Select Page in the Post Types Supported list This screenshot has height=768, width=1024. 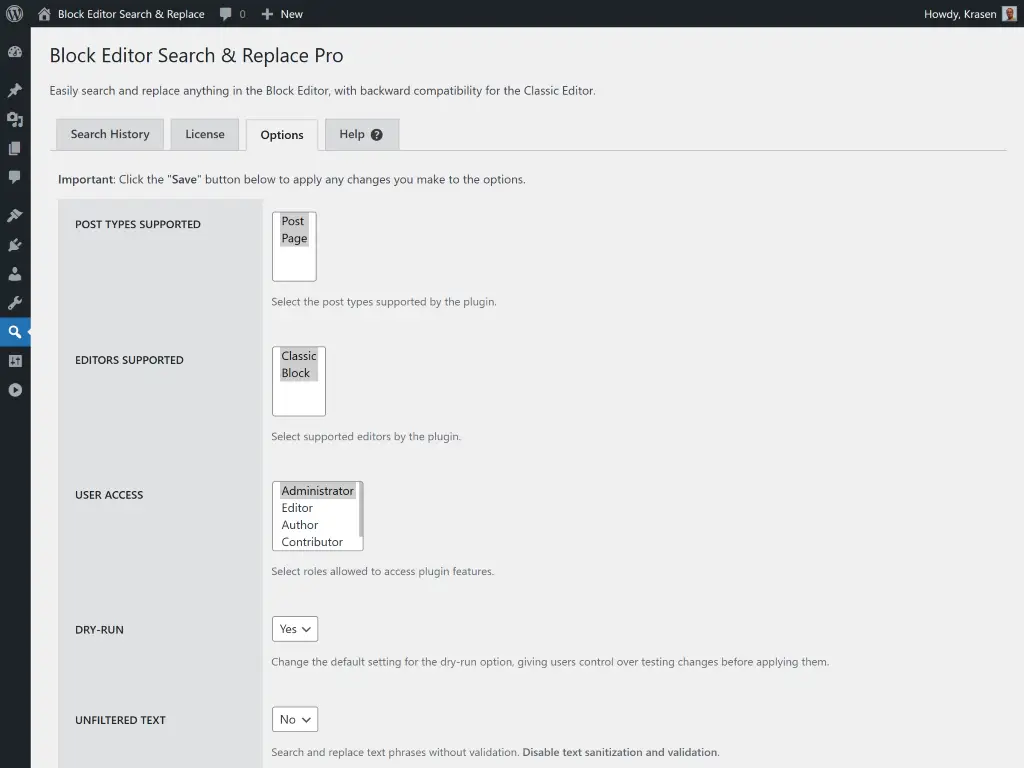(x=293, y=238)
